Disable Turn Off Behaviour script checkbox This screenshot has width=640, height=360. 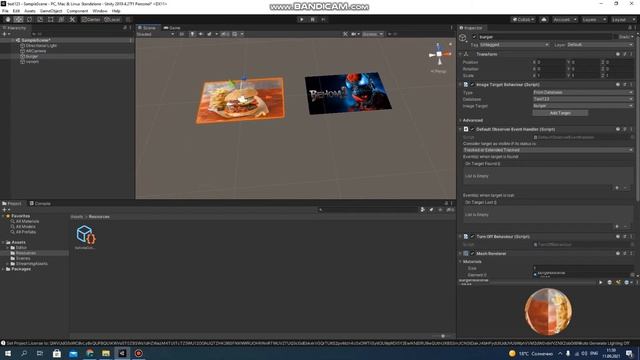[472, 236]
